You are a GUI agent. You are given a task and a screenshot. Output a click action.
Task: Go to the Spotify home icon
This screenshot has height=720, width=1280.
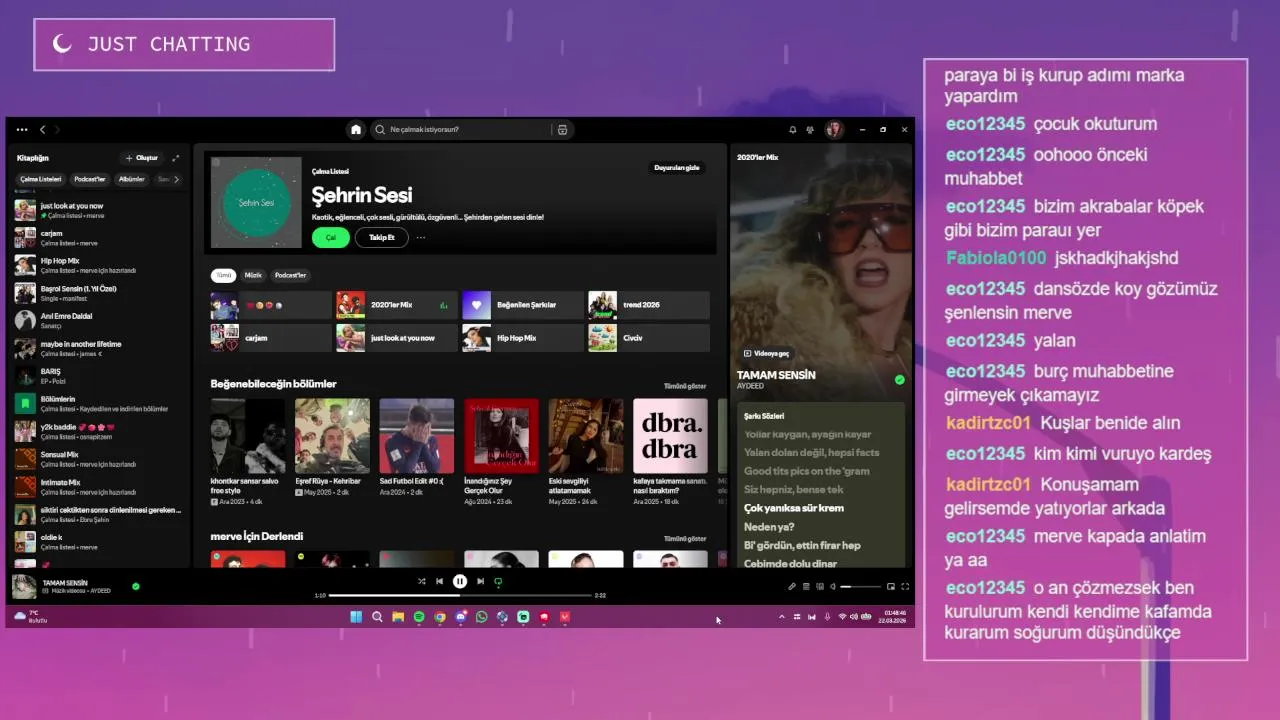click(x=356, y=130)
